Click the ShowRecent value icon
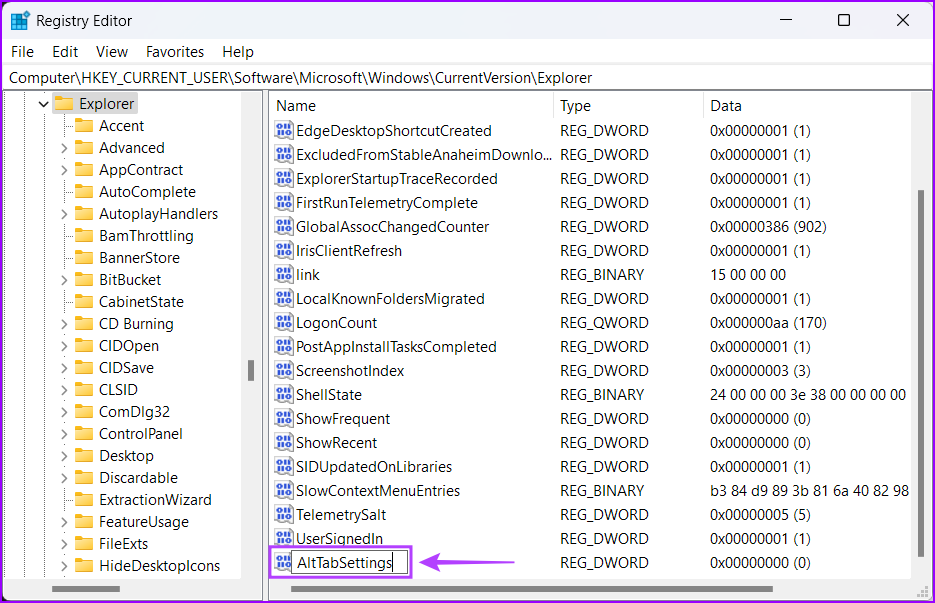Viewport: 935px width, 603px height. (284, 442)
